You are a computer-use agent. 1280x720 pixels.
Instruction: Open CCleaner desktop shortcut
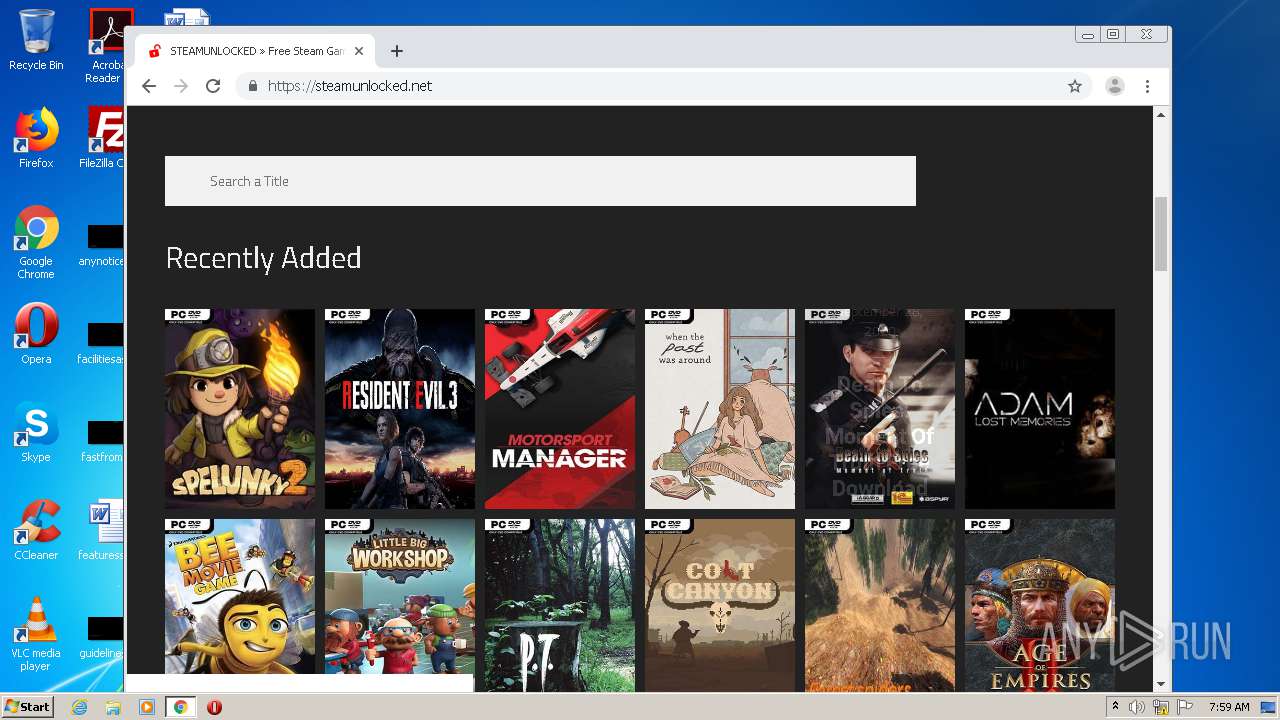(x=36, y=530)
